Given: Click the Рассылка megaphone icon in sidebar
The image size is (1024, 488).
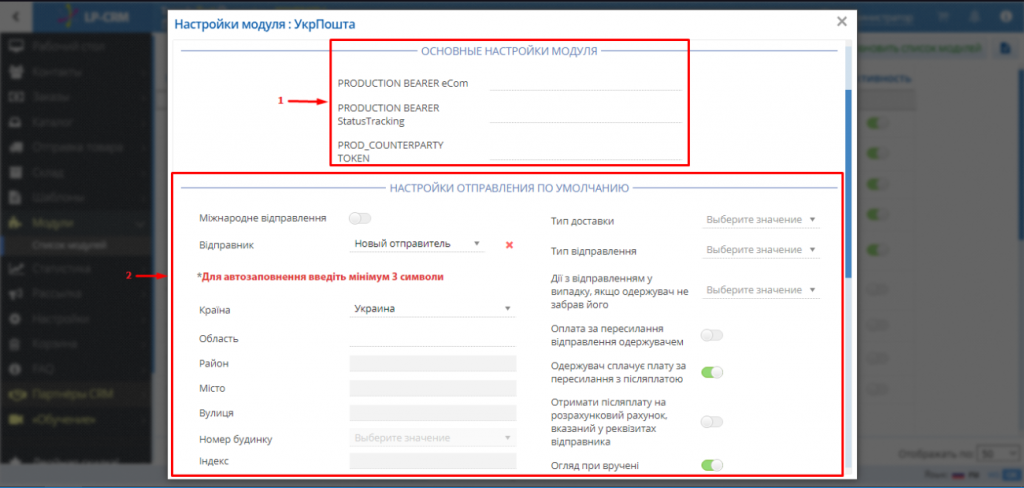Looking at the screenshot, I should tap(16, 294).
